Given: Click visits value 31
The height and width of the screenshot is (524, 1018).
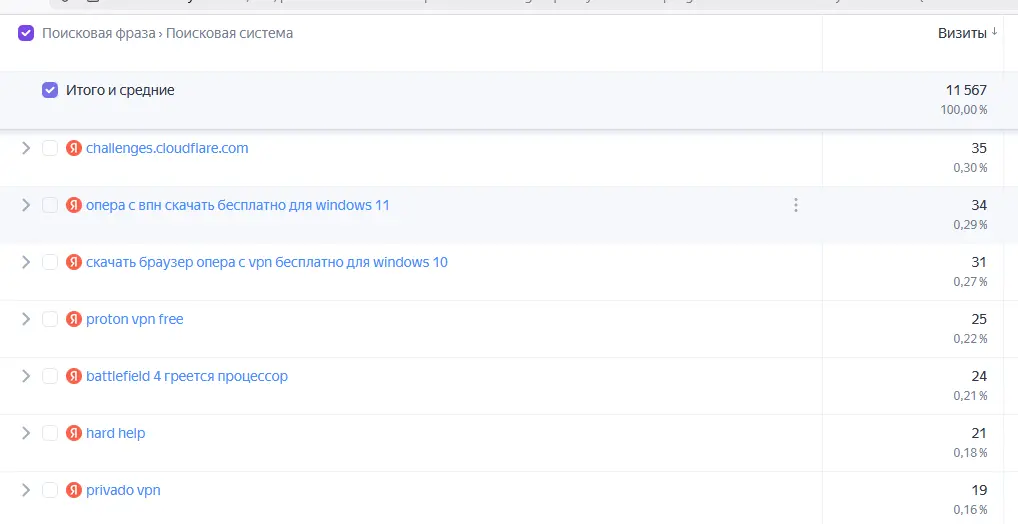Looking at the screenshot, I should (x=979, y=262).
